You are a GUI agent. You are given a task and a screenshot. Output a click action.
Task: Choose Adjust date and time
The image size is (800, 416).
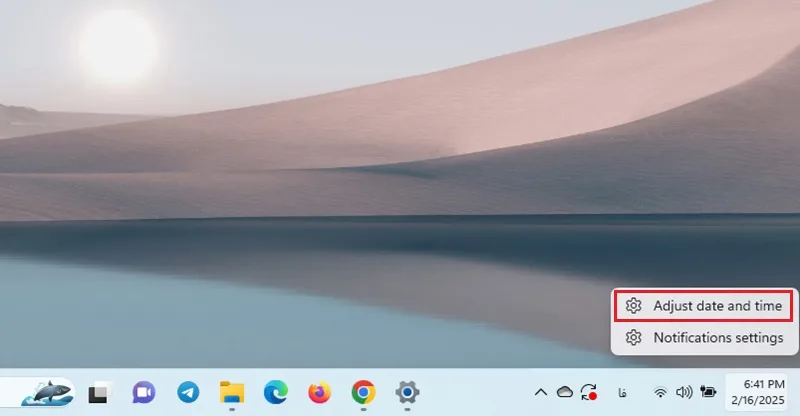[x=704, y=306]
